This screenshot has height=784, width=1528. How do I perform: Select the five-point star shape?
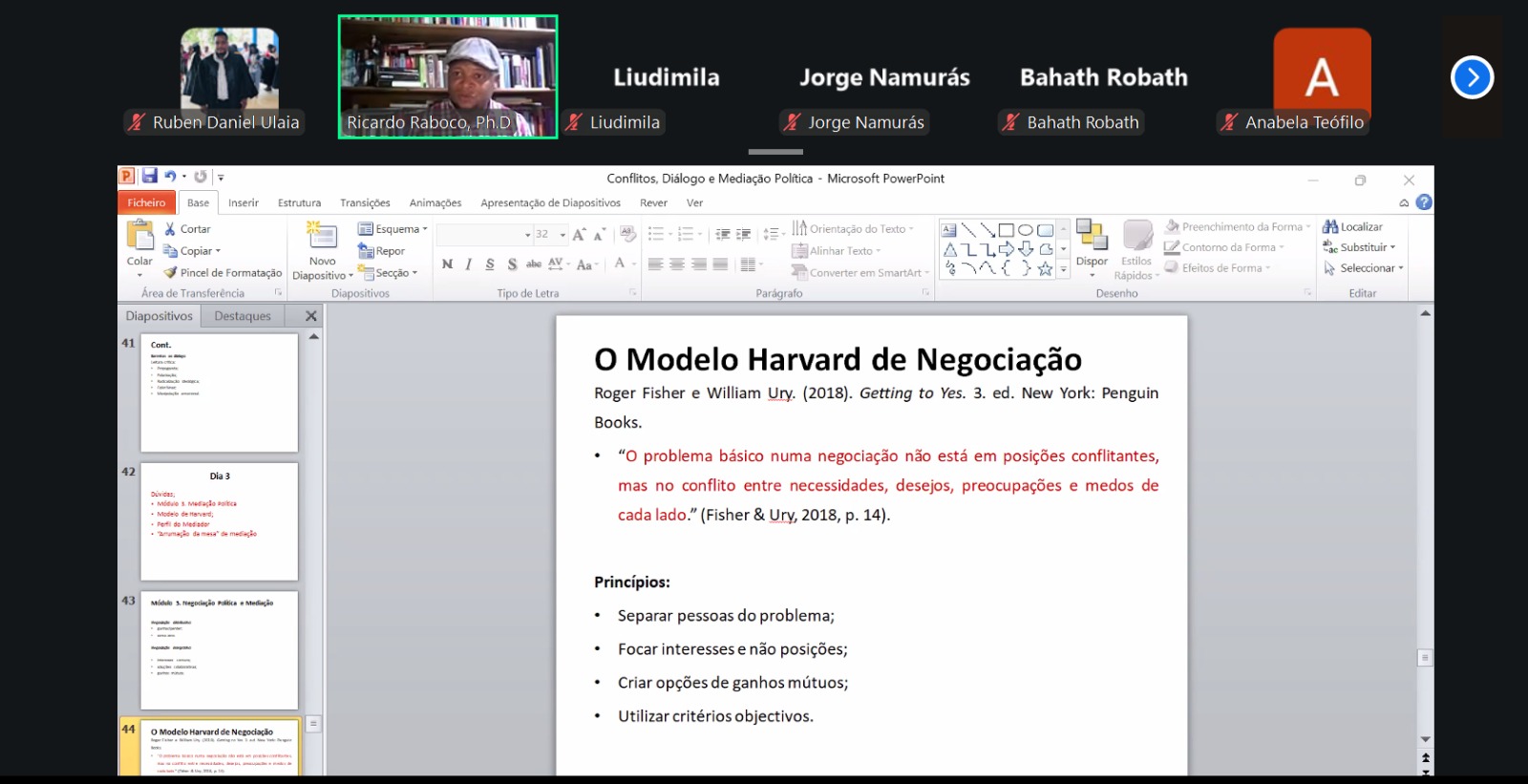tap(1045, 268)
